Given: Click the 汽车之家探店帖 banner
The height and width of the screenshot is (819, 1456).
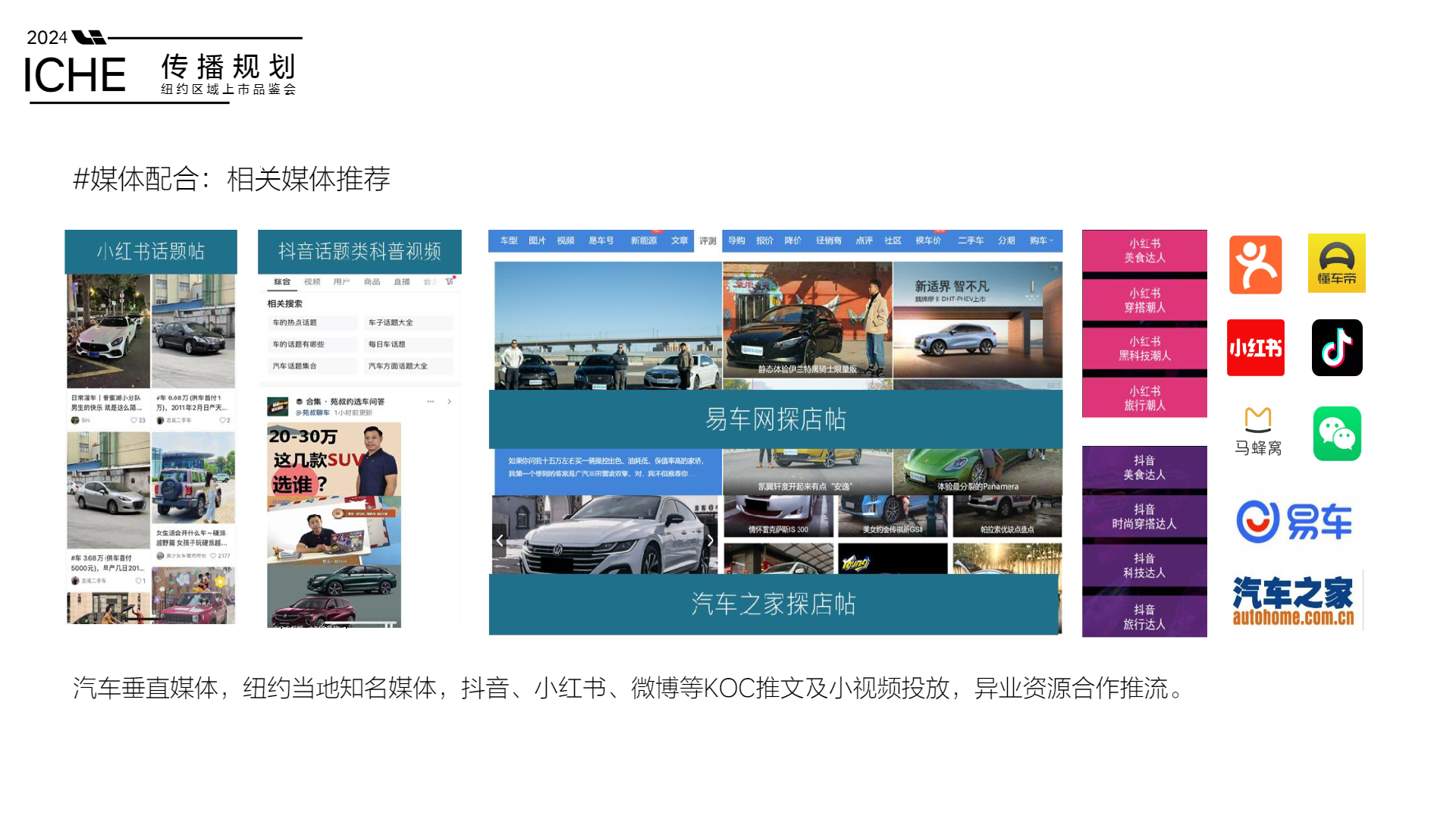Looking at the screenshot, I should (x=773, y=604).
